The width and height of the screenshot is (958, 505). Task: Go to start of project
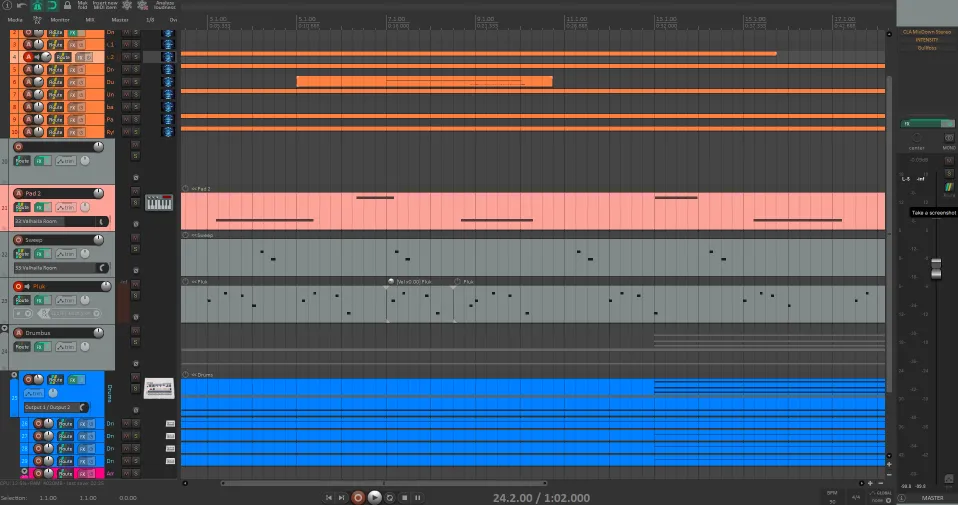coord(328,498)
